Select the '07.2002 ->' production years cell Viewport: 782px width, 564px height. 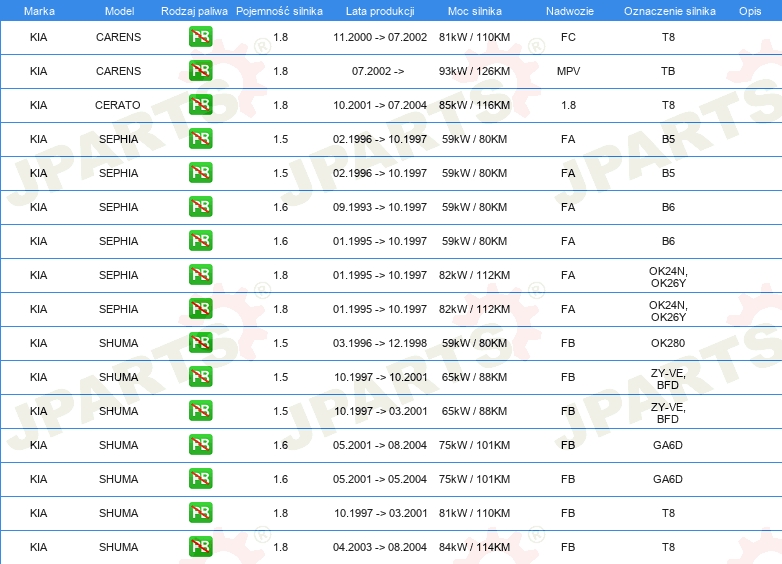(x=378, y=71)
